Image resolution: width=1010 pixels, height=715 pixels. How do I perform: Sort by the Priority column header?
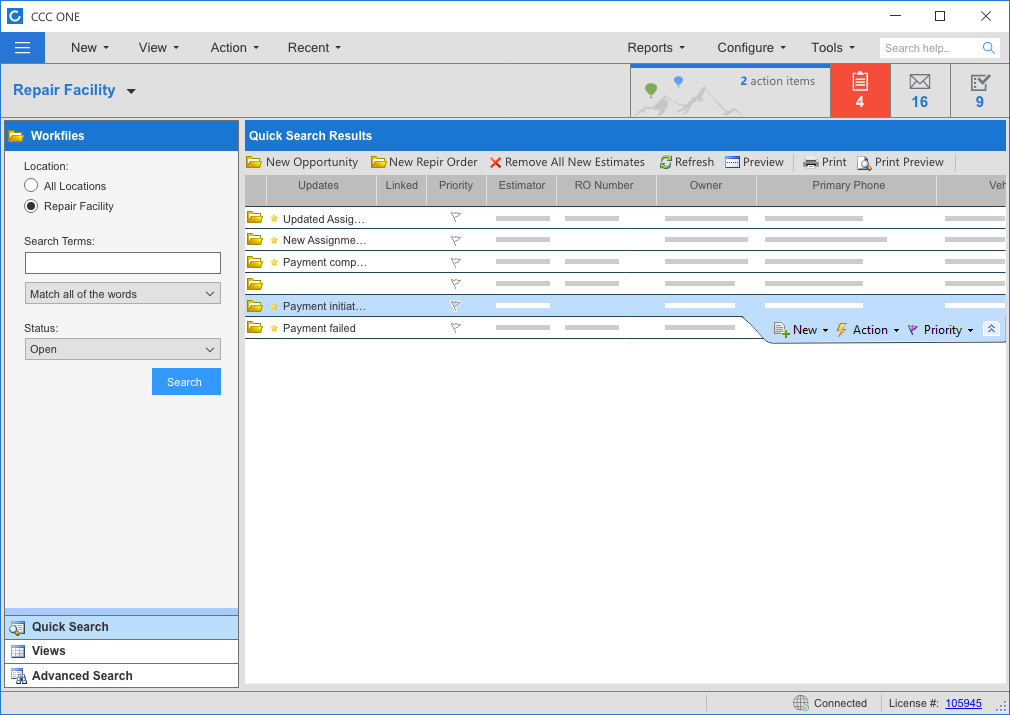click(x=456, y=190)
